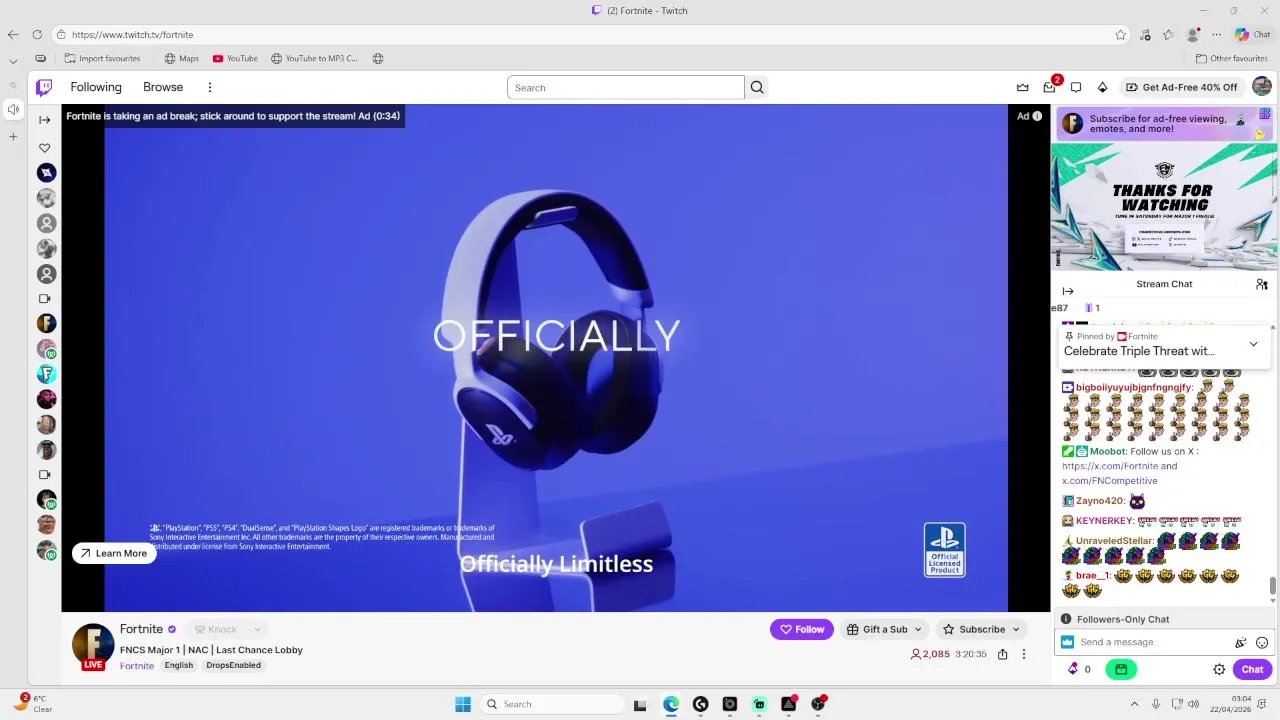Open the YouTube bookmark
This screenshot has height=720, width=1280.
[235, 59]
